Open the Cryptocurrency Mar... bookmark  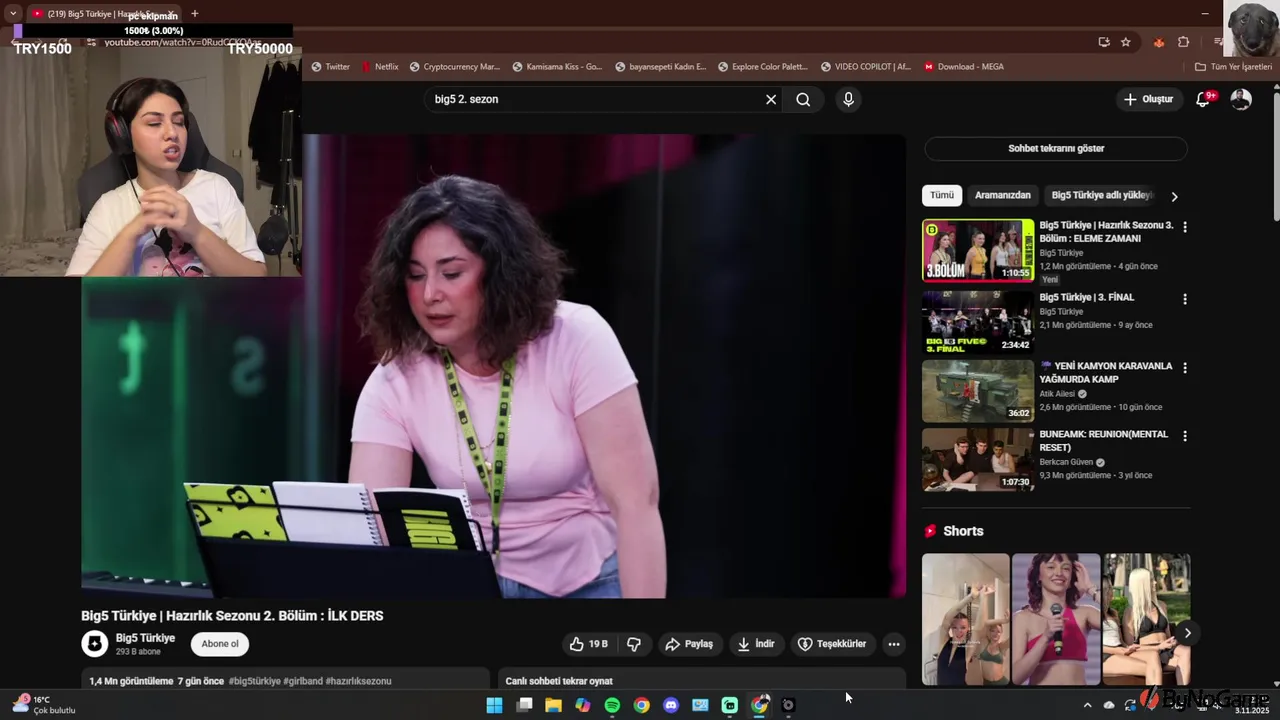pos(454,67)
